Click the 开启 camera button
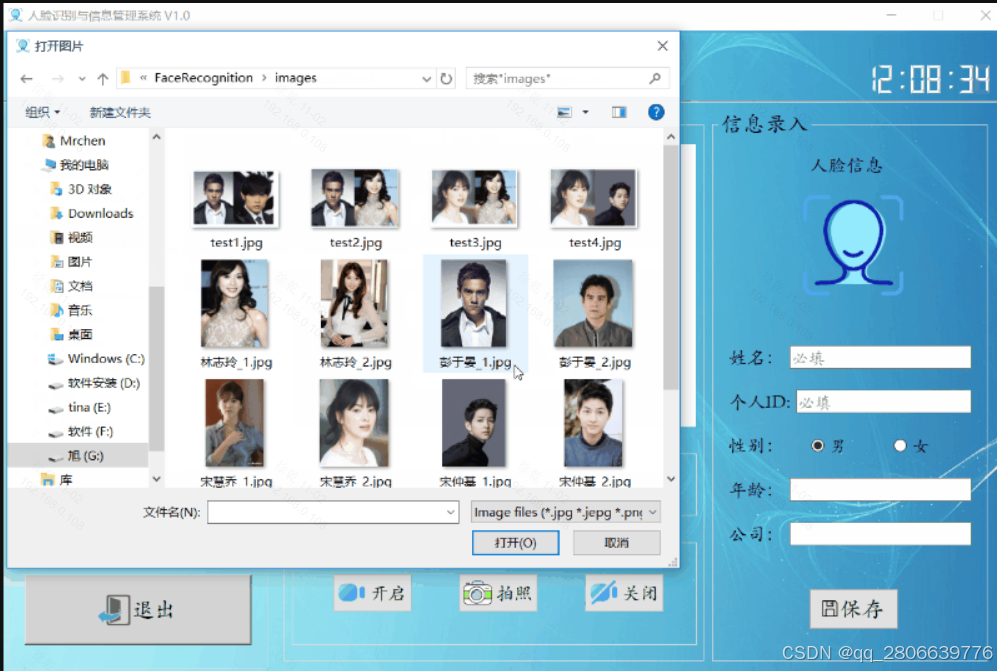This screenshot has width=997, height=671. pyautogui.click(x=373, y=593)
